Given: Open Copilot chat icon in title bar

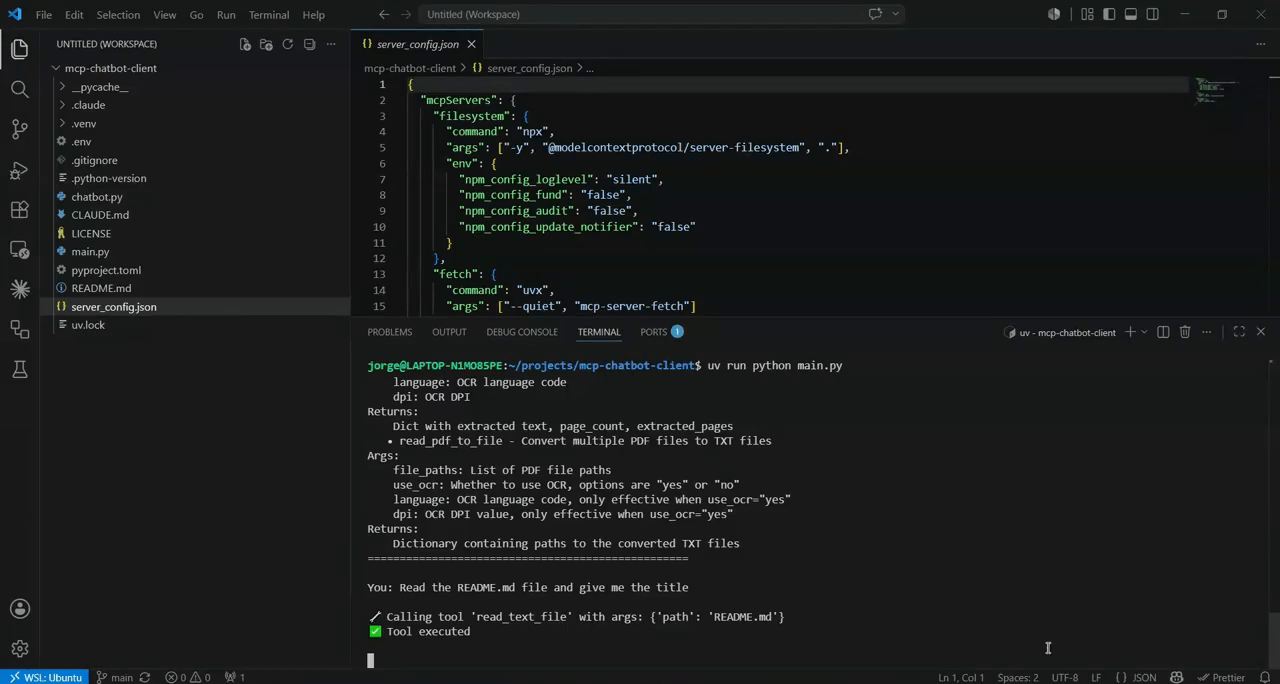Looking at the screenshot, I should [x=875, y=14].
